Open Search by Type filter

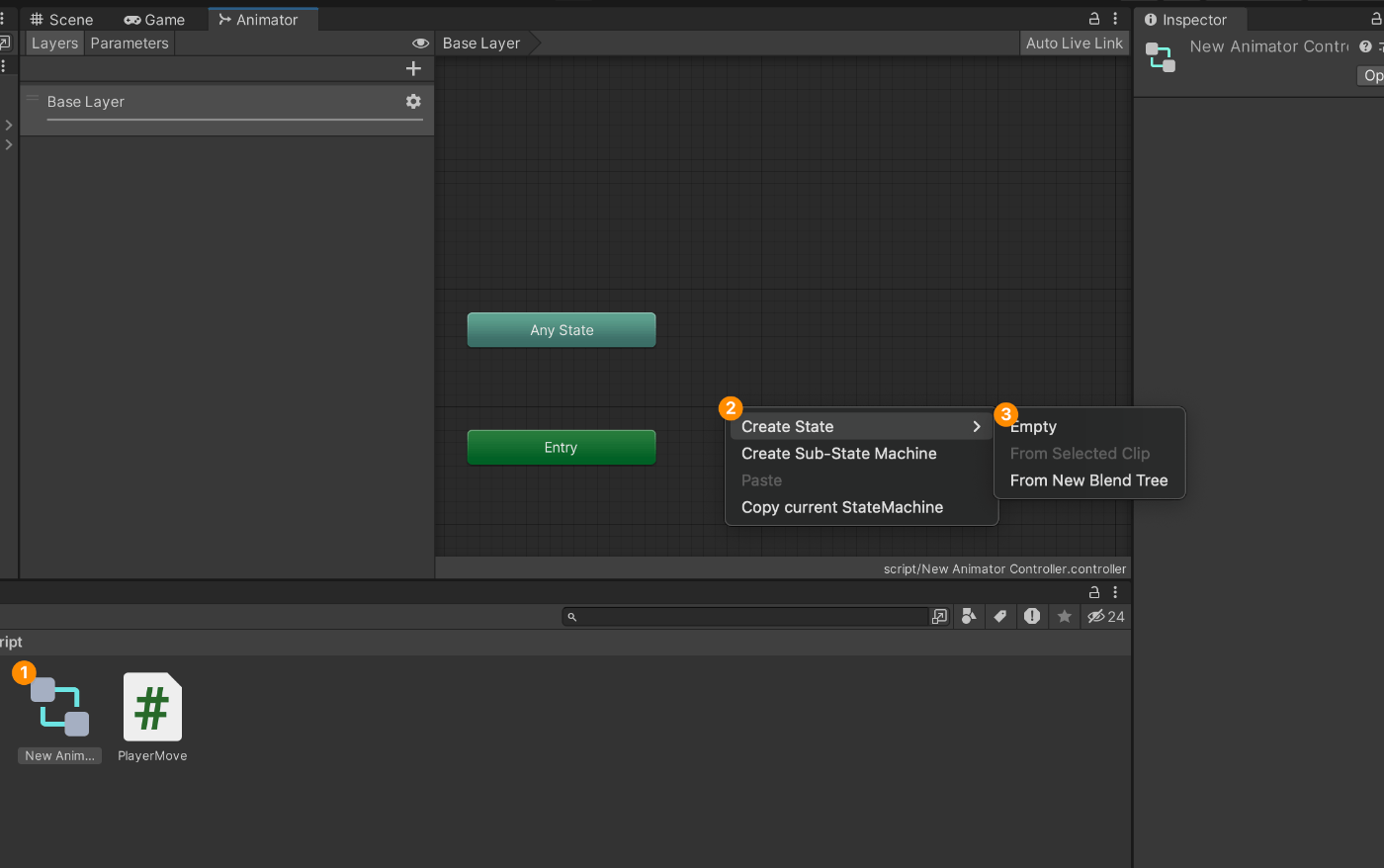point(969,617)
